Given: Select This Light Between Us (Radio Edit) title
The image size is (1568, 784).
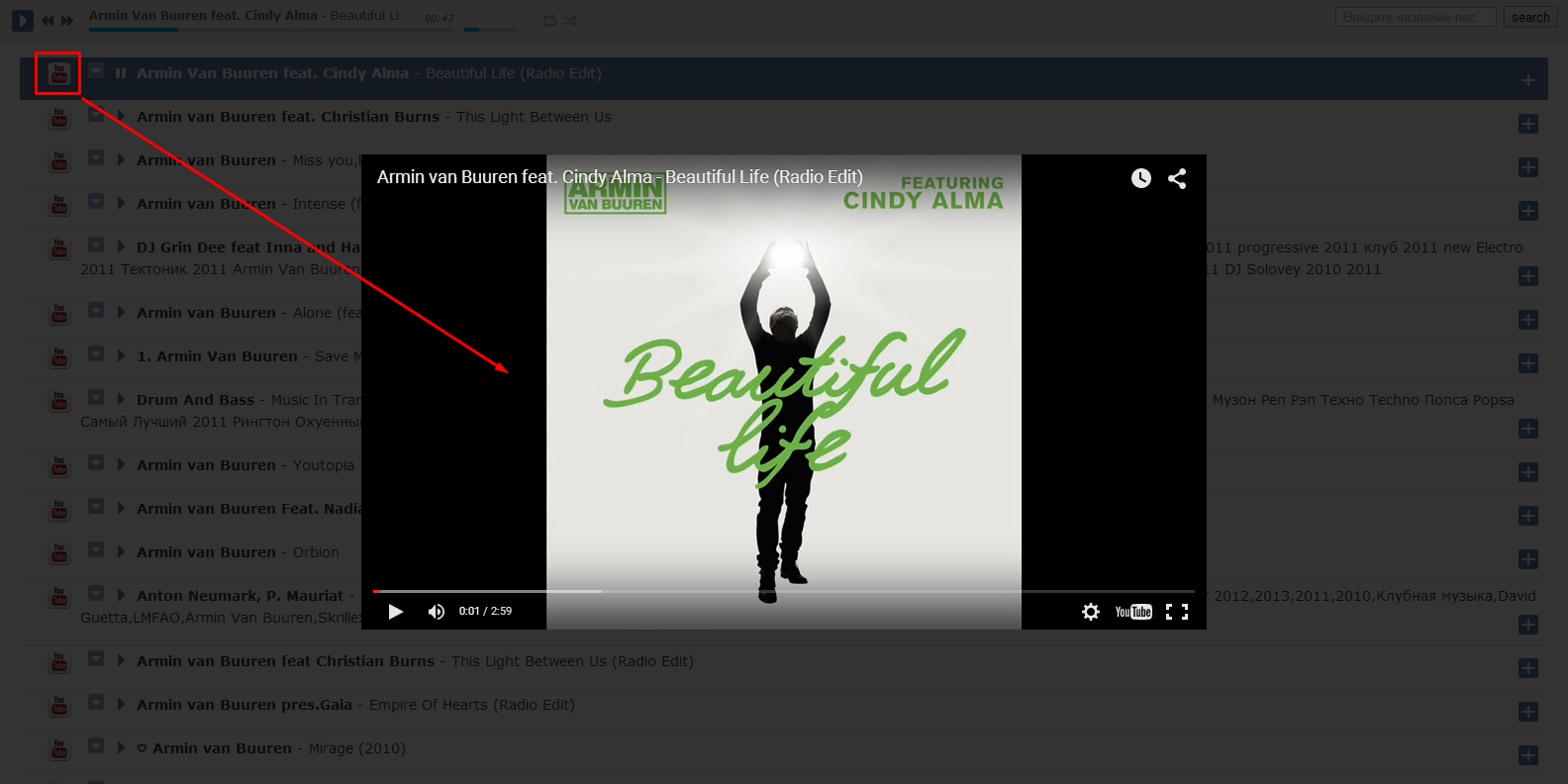Looking at the screenshot, I should click(x=572, y=661).
